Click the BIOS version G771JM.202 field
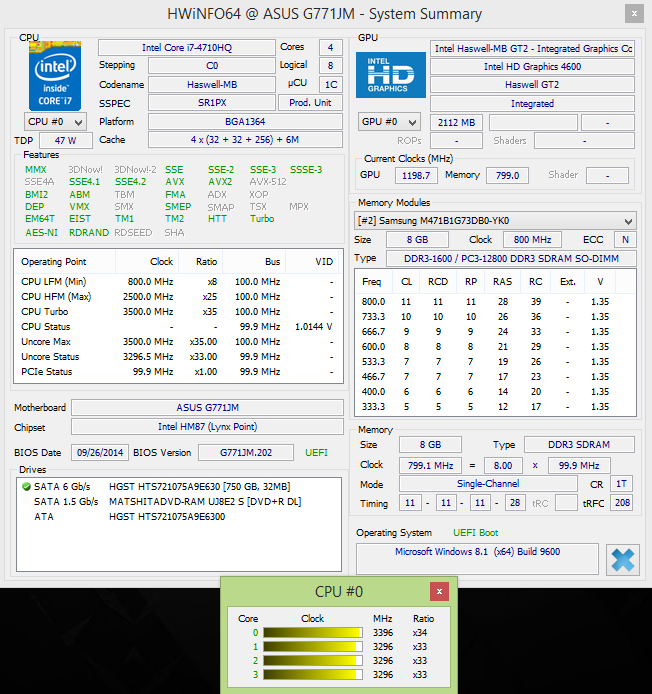 pos(246,452)
